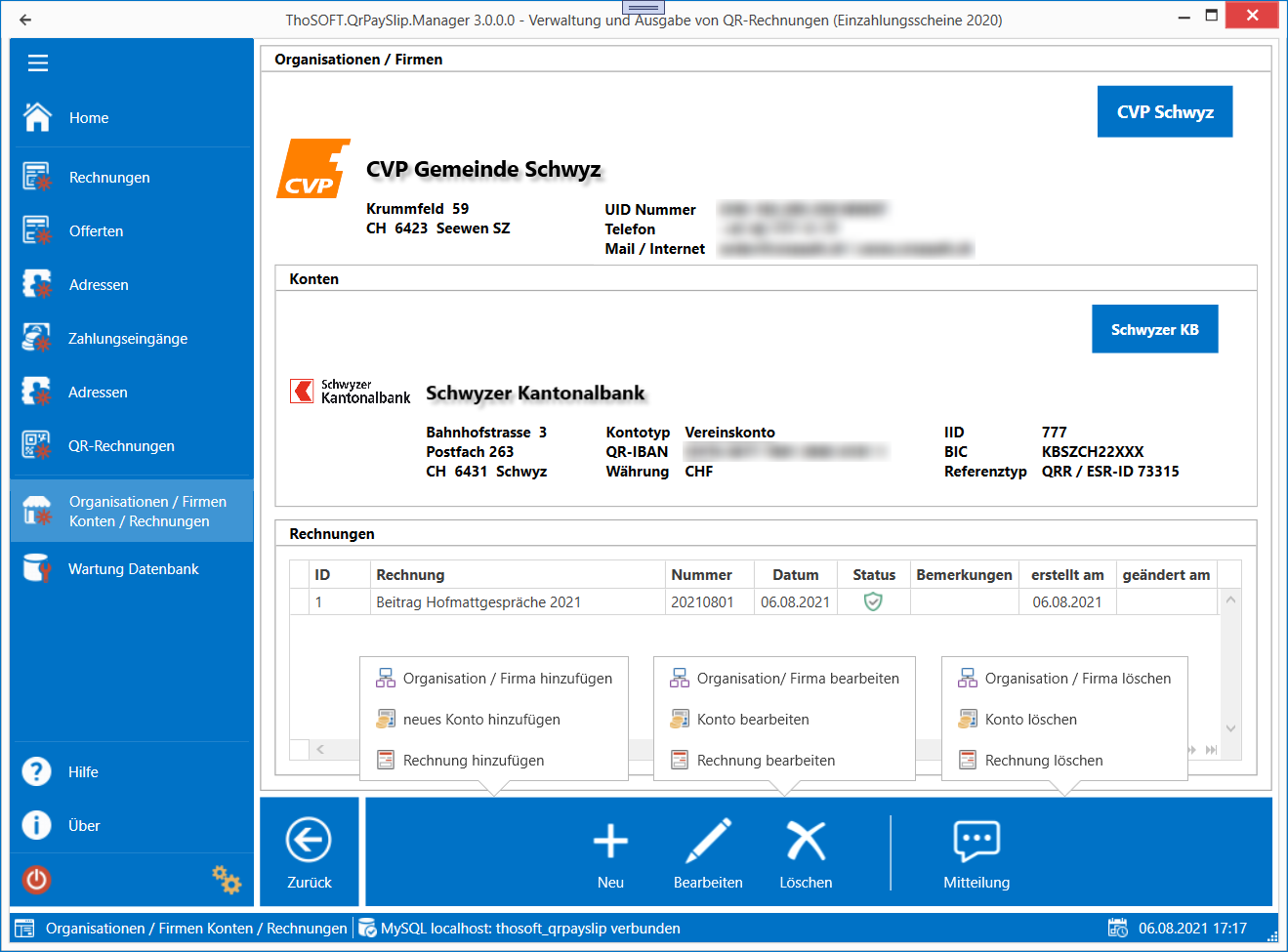Click the MySQL localhost status text
The height and width of the screenshot is (952, 1288).
[530, 928]
